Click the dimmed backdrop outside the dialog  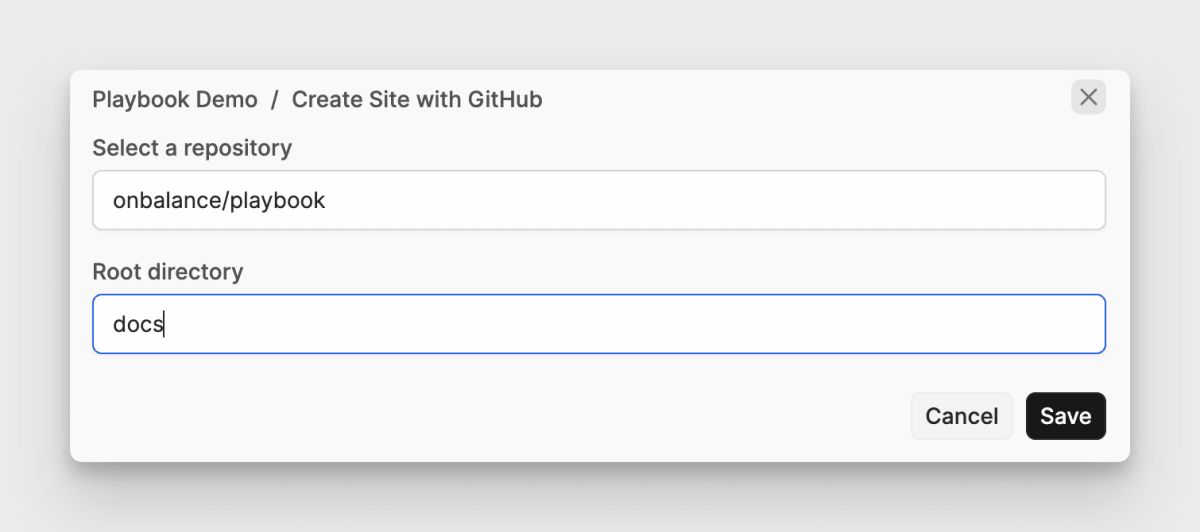coord(600,500)
